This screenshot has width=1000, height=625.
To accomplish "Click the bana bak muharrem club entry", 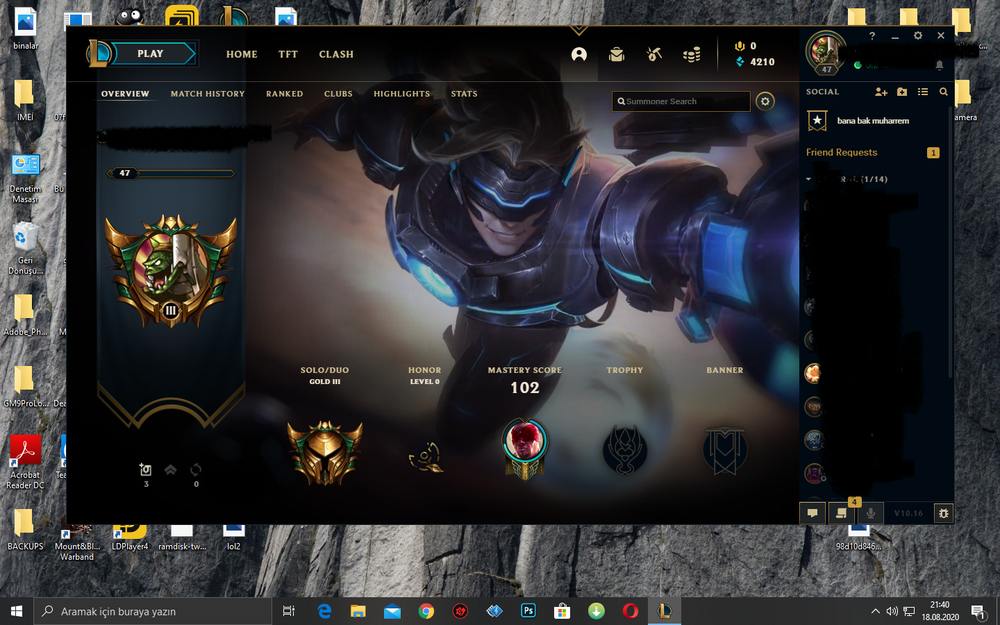I will pos(872,121).
